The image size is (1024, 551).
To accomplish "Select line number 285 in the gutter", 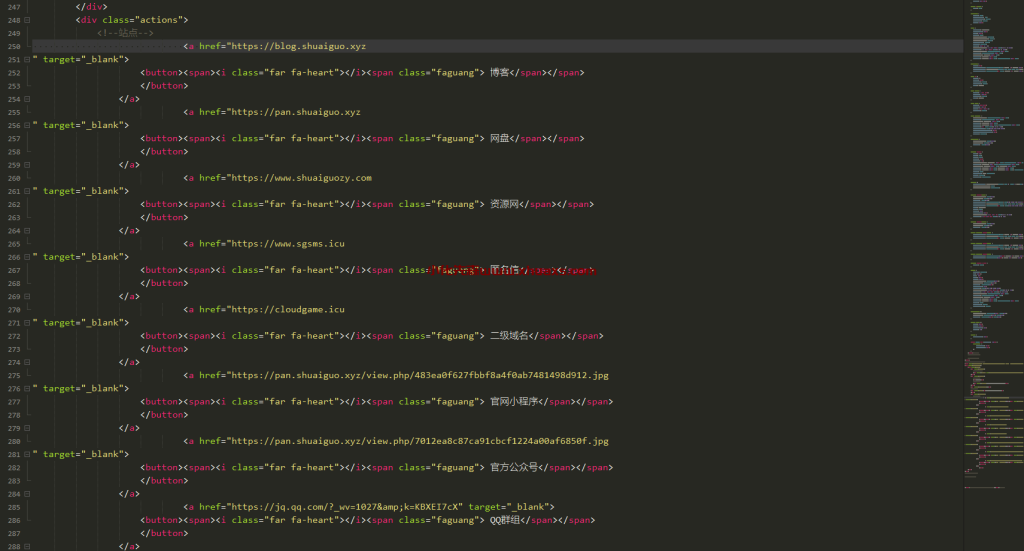I will click(x=13, y=507).
